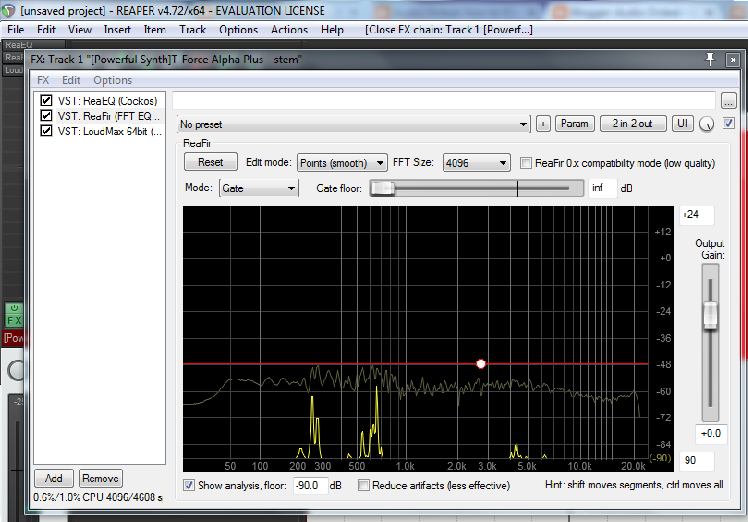Click the REAPER app icon in the title bar
Viewport: 748px width, 522px height.
click(x=9, y=10)
